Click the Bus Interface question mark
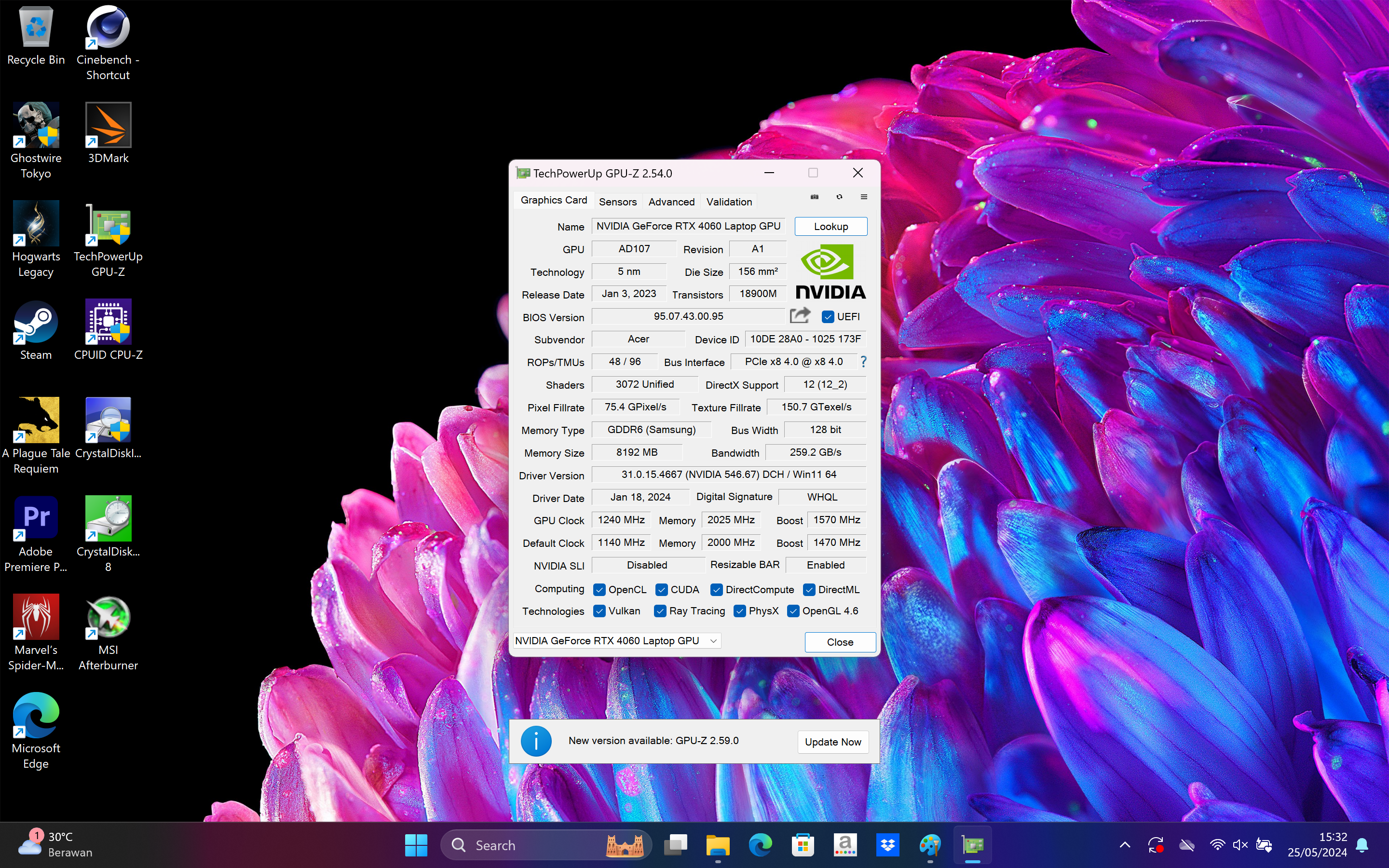This screenshot has height=868, width=1389. (863, 362)
